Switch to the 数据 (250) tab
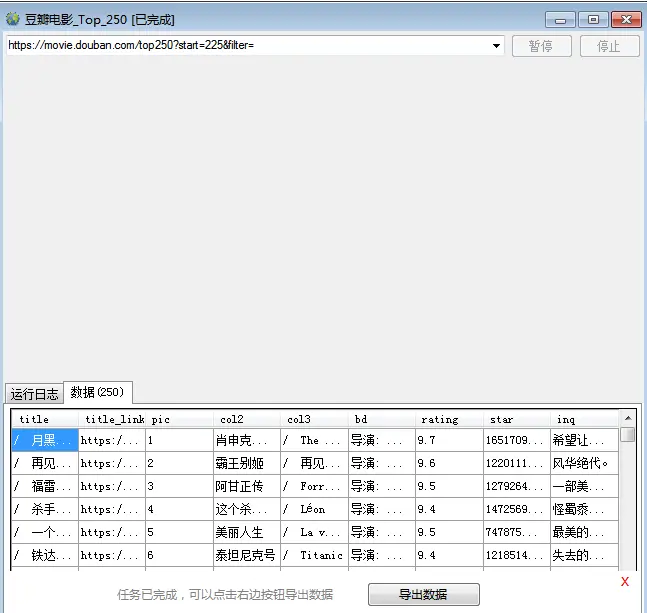 click(x=97, y=392)
